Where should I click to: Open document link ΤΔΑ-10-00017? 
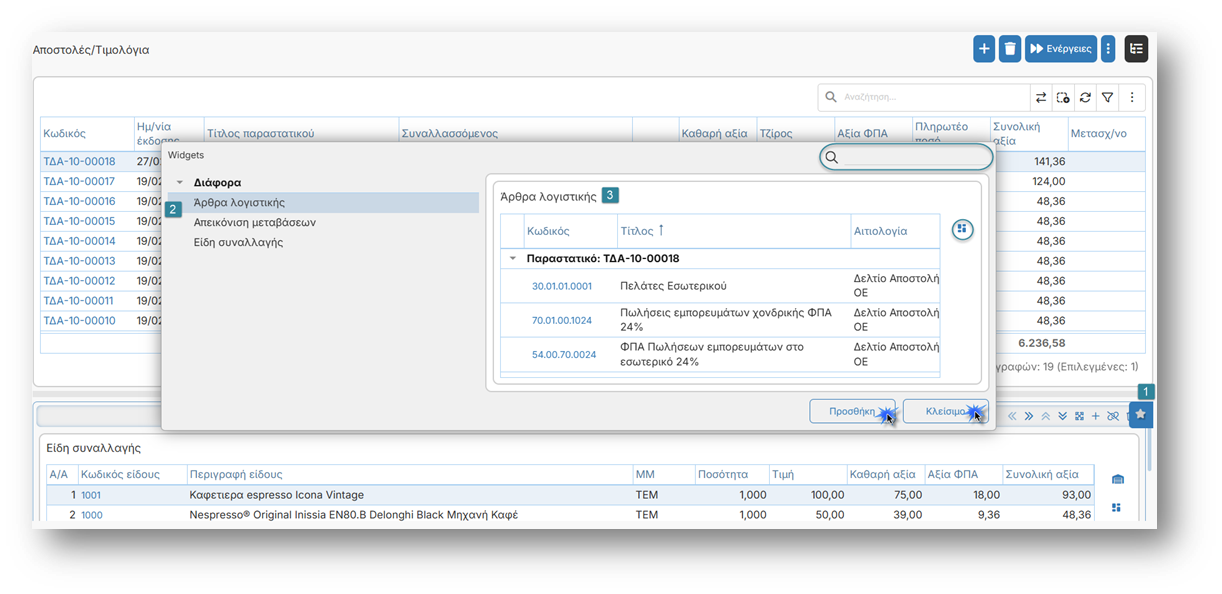click(x=79, y=181)
